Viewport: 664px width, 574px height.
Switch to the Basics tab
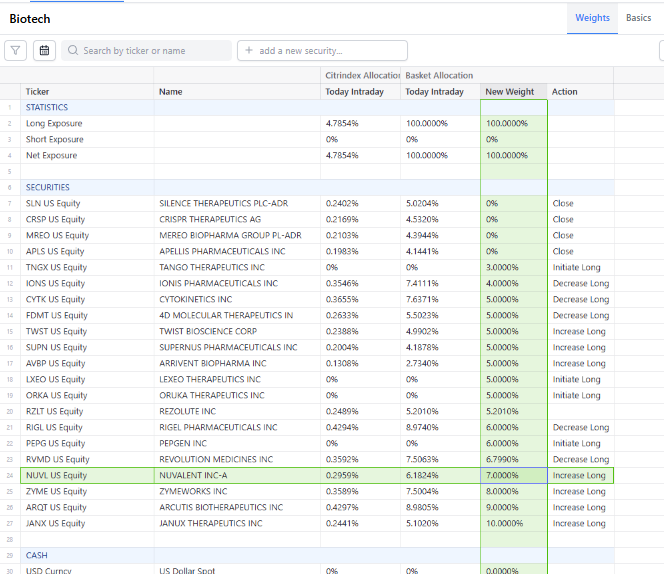pos(638,18)
